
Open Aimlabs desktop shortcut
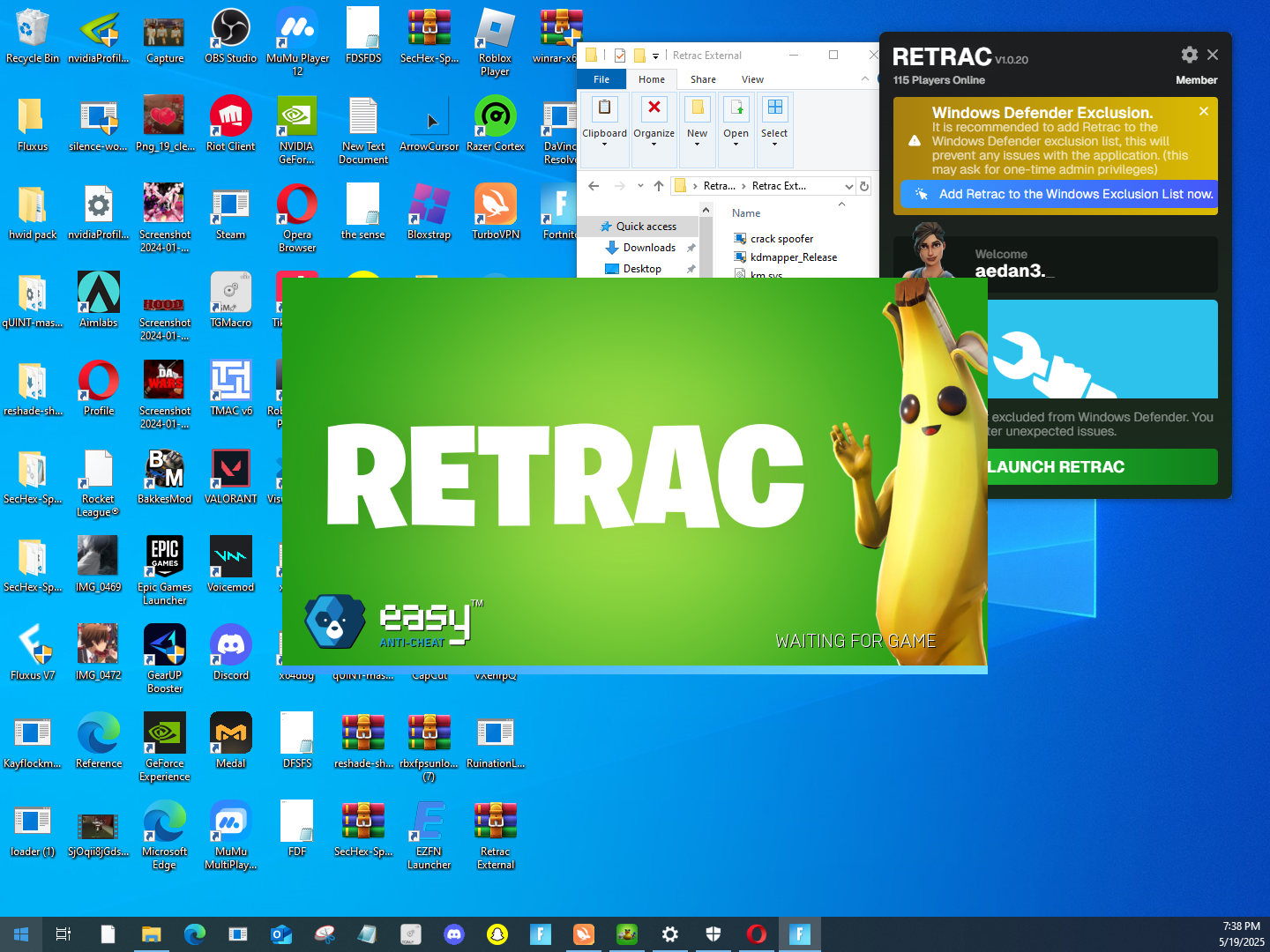point(99,301)
